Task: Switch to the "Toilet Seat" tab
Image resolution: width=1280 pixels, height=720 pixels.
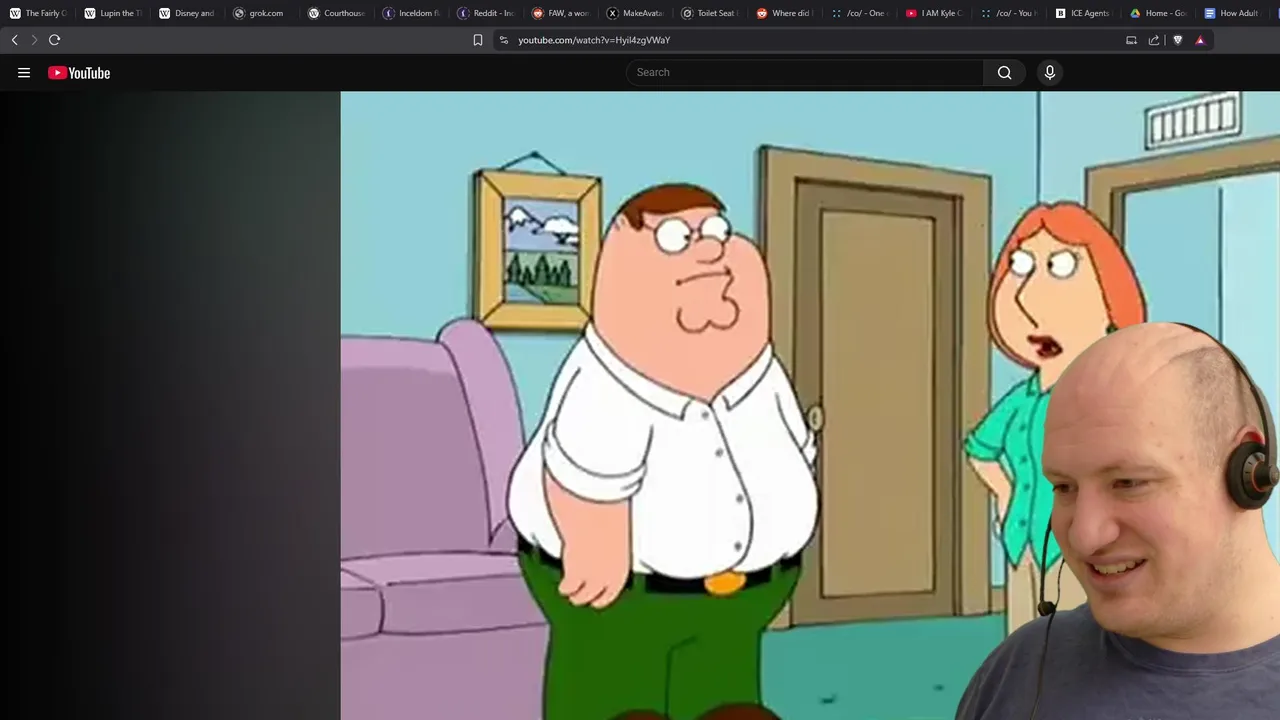Action: (x=710, y=13)
